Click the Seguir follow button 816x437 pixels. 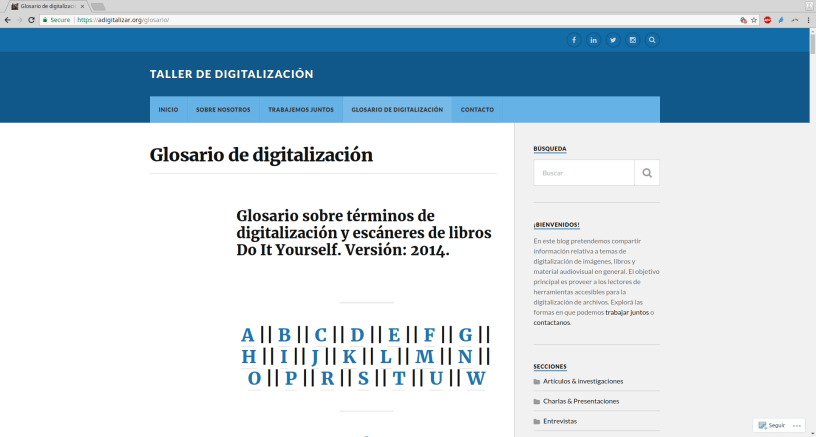[x=772, y=425]
